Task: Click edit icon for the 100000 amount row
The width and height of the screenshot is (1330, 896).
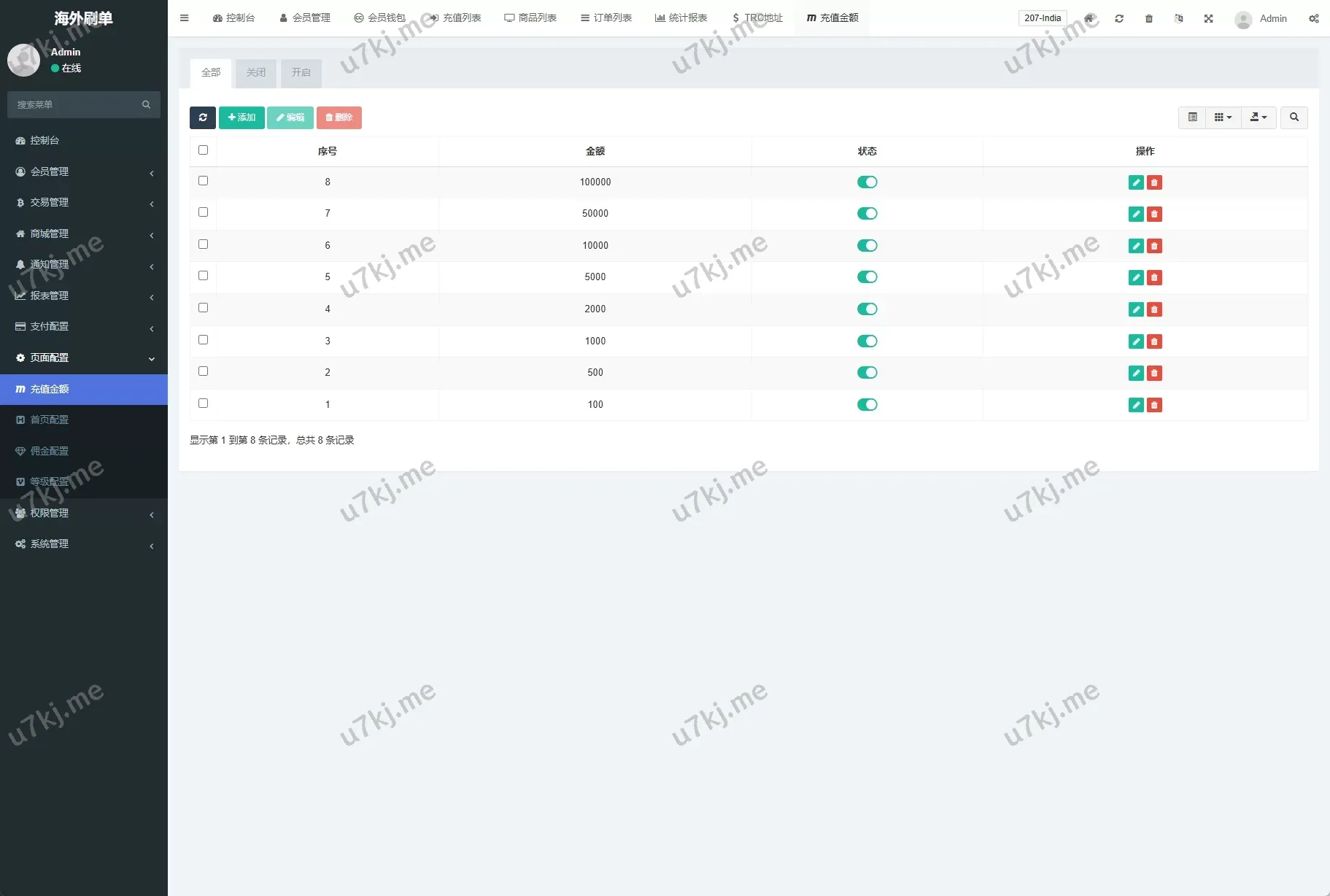Action: point(1135,182)
